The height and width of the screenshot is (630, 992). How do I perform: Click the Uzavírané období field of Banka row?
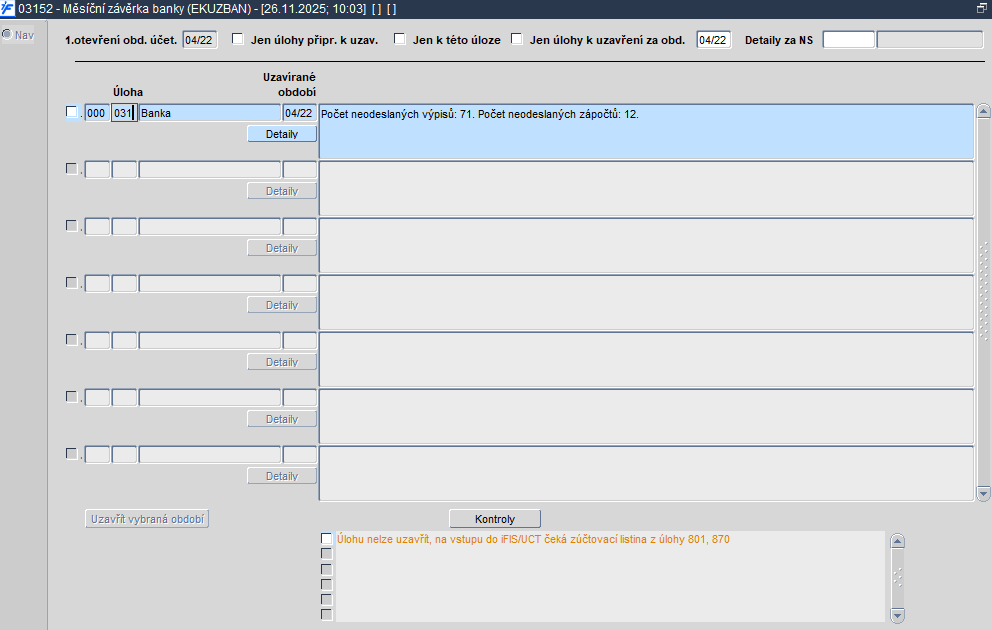click(x=299, y=113)
